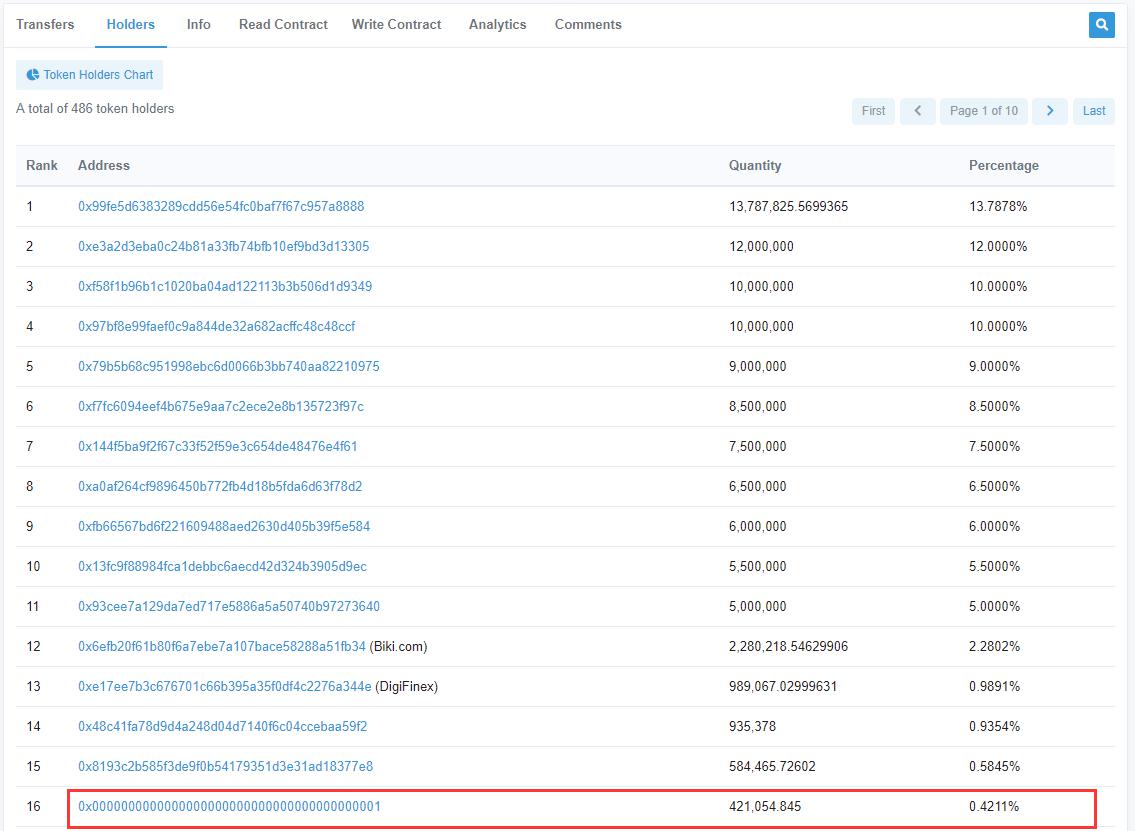Select percentage 7.5000%
This screenshot has width=1135, height=831.
pyautogui.click(x=995, y=447)
